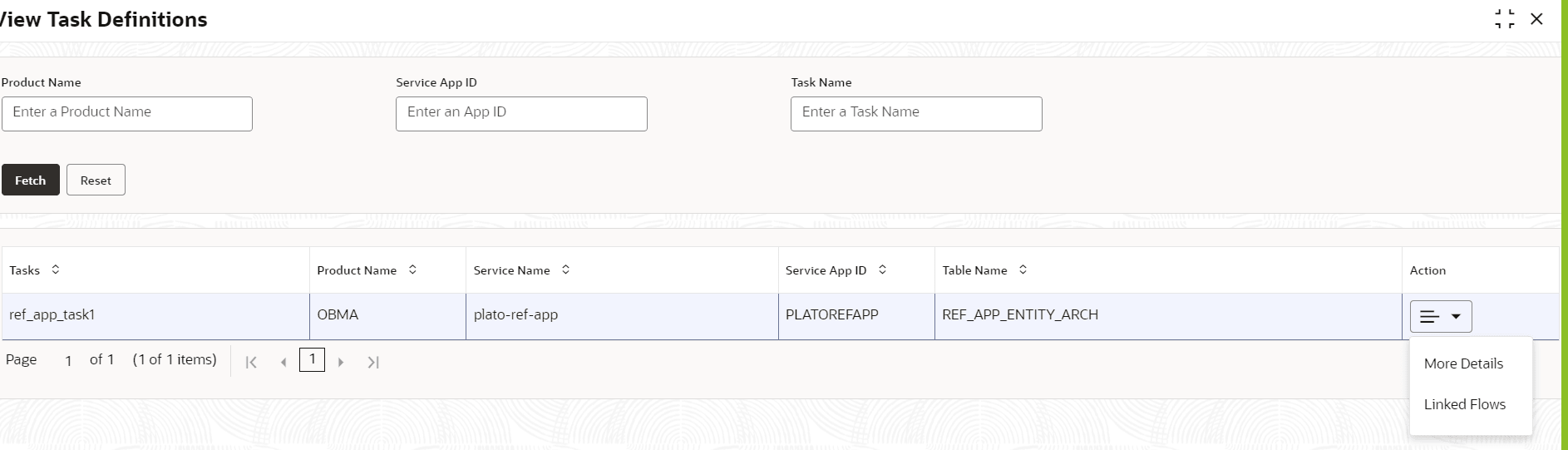This screenshot has width=1568, height=450.
Task: Click the Fetch button
Action: [31, 180]
